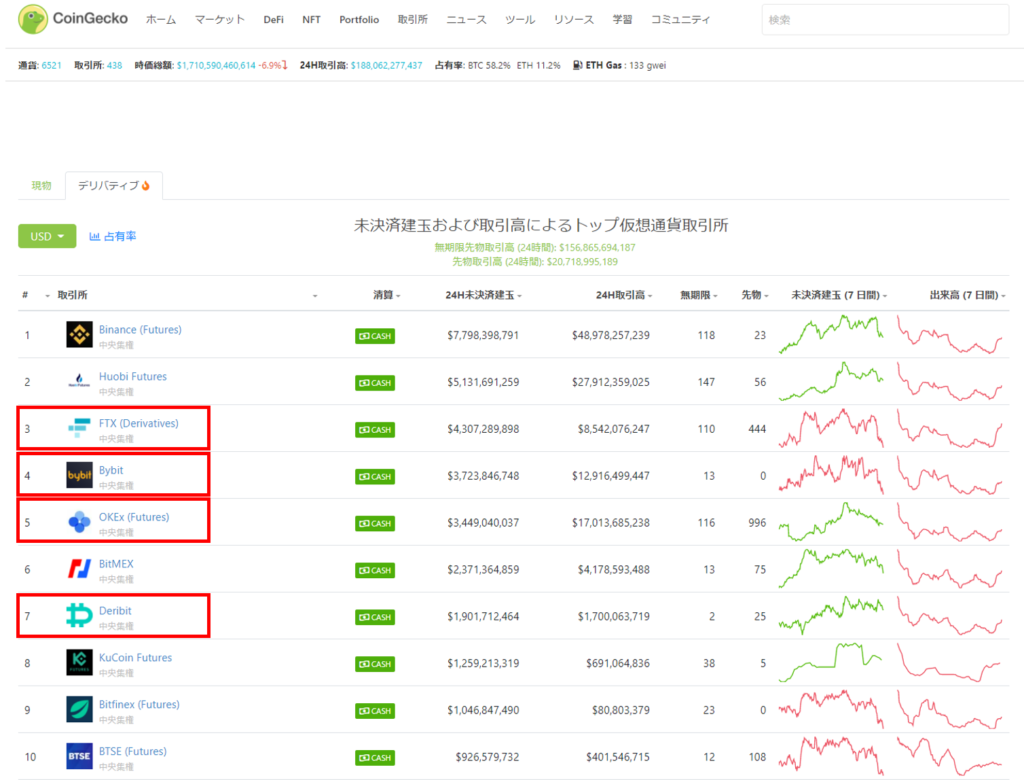
Task: Click the 占有率 dominance chart link
Action: click(x=113, y=236)
